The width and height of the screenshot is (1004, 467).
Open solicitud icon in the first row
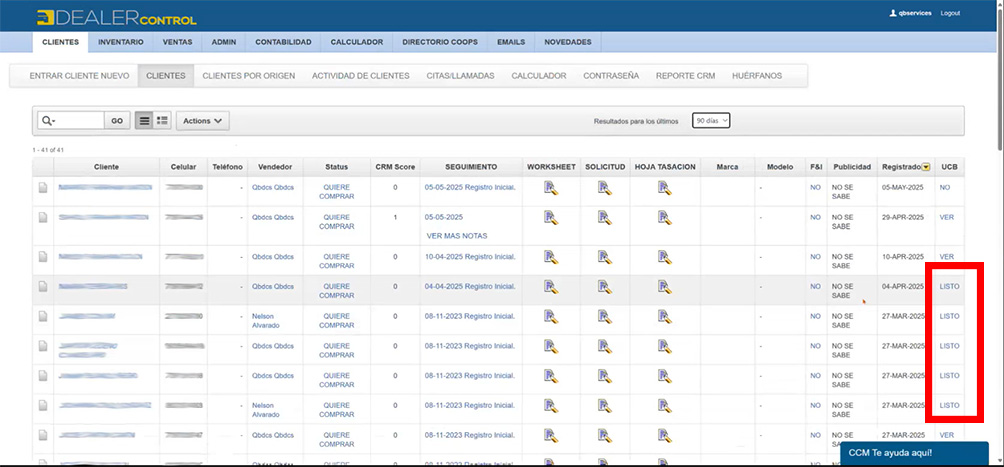604,187
